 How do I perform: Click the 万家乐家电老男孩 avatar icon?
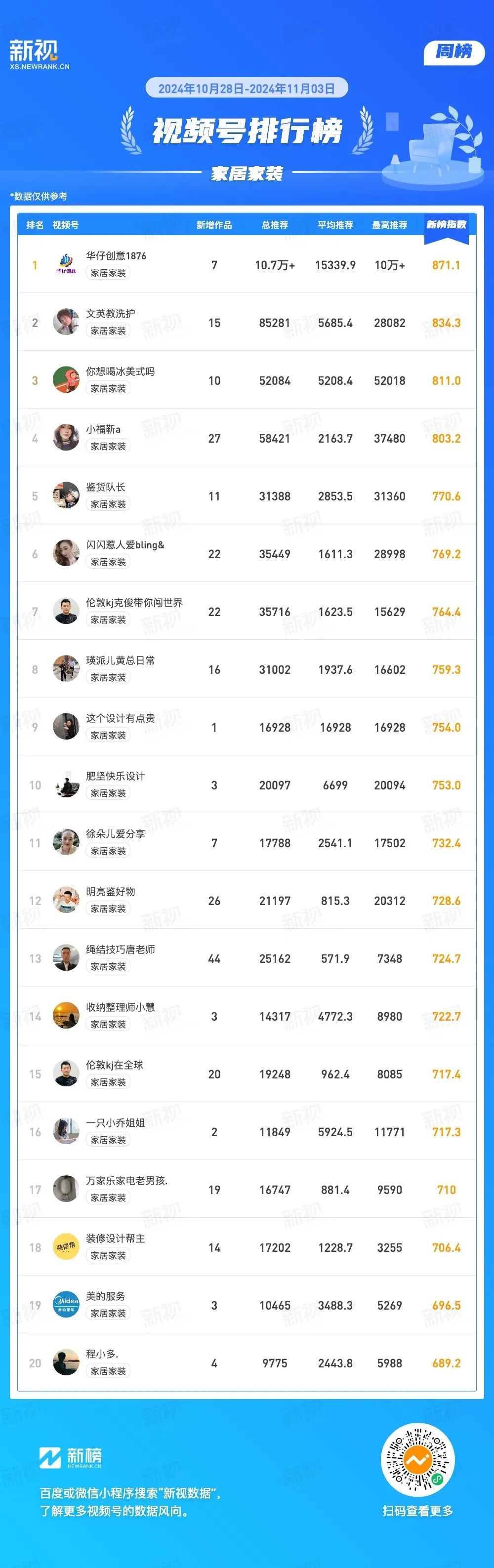click(x=66, y=1189)
